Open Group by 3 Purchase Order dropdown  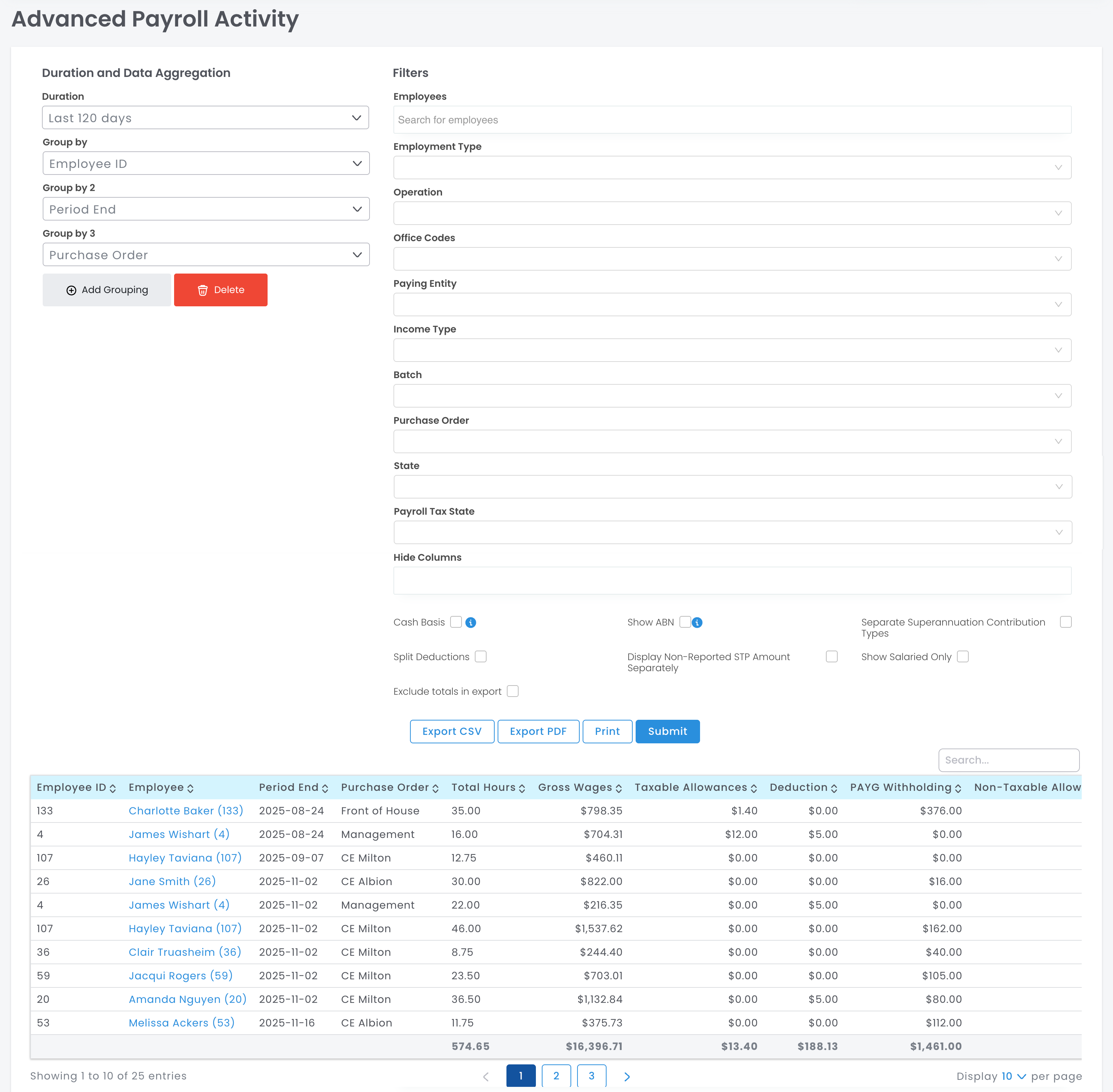point(205,255)
